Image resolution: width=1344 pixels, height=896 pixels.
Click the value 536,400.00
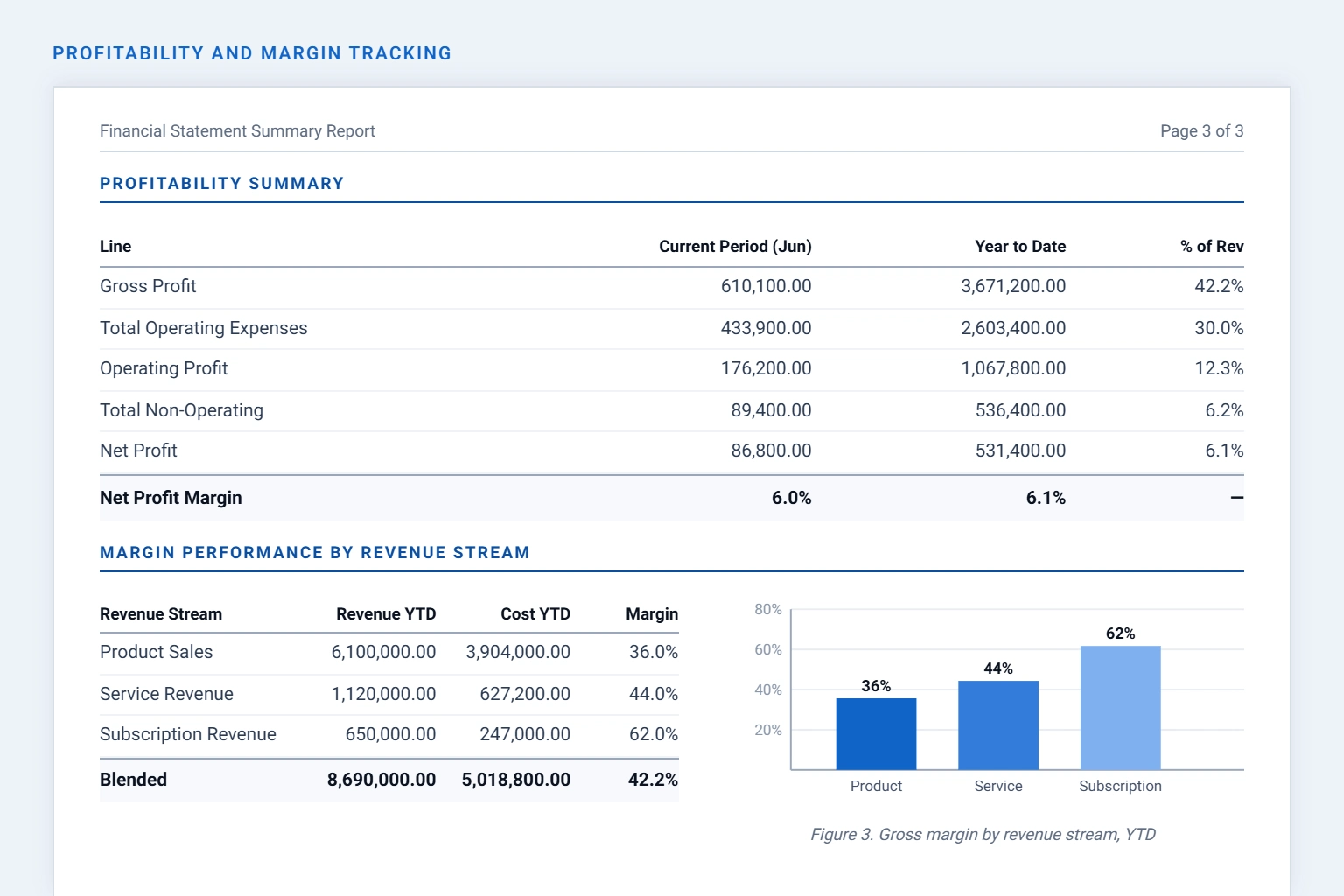click(x=1020, y=410)
